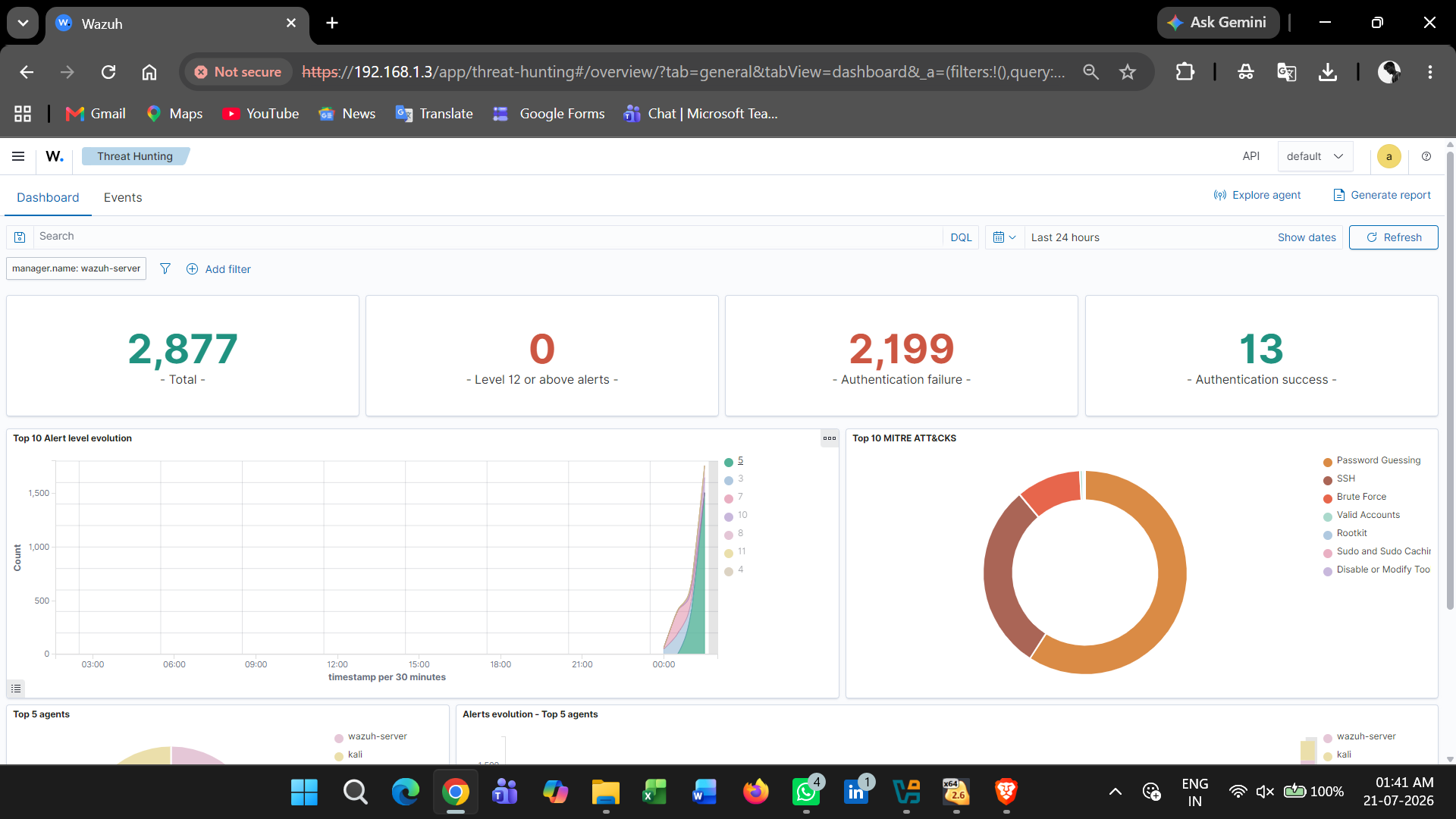Screen dimensions: 1456x819
Task: Click the browser home icon
Action: [x=149, y=72]
